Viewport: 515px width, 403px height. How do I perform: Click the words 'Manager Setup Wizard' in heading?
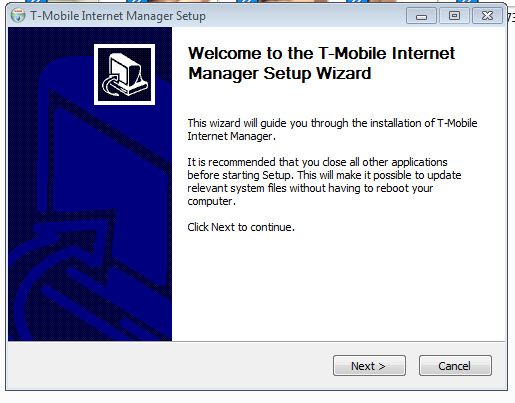(x=280, y=73)
